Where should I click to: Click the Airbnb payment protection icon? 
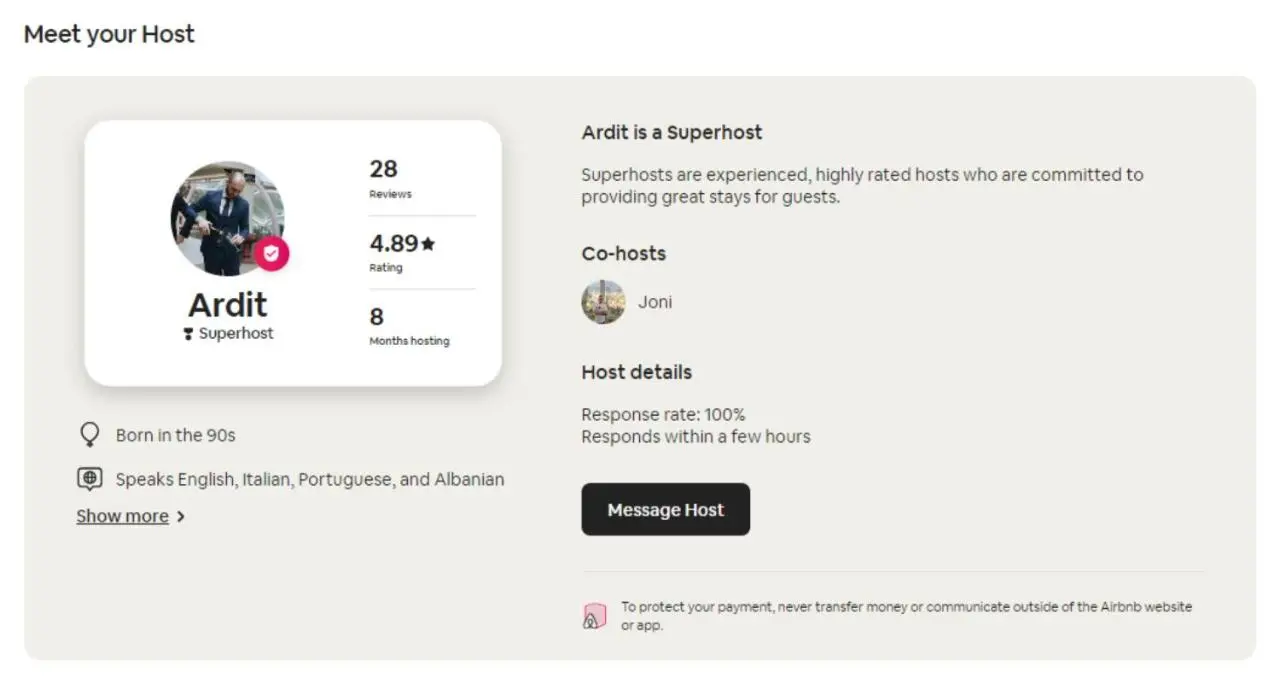(594, 616)
